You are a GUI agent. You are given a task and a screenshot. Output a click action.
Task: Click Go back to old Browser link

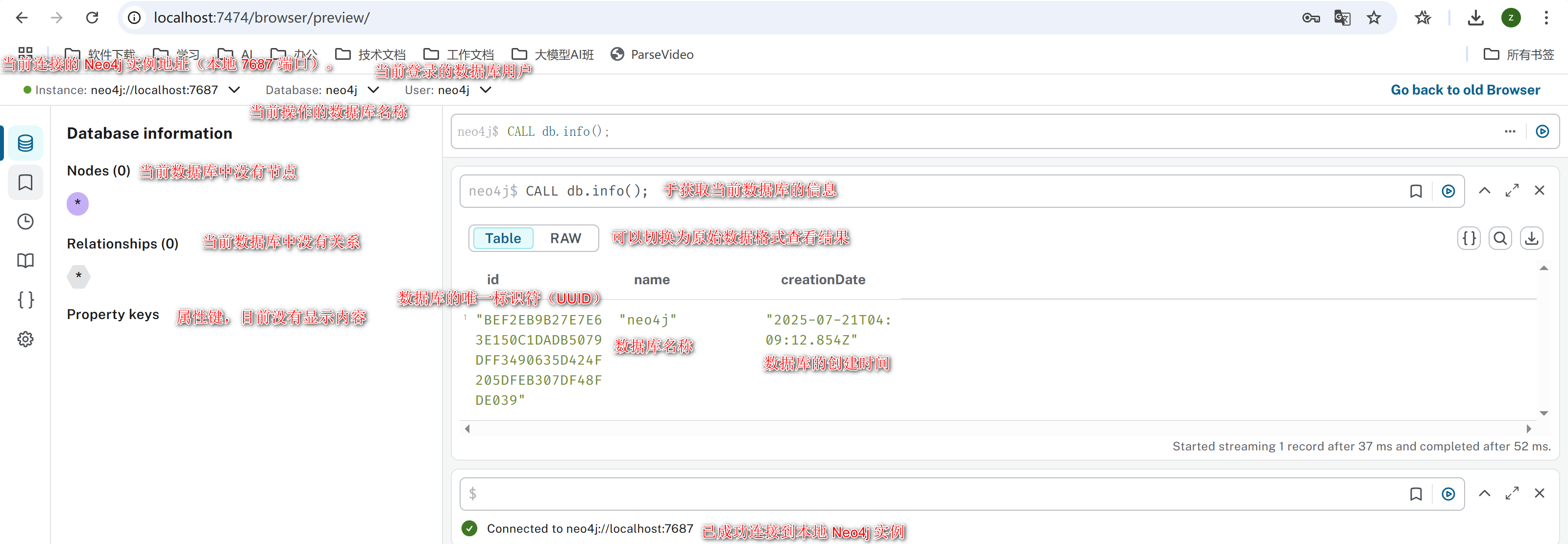tap(1465, 90)
